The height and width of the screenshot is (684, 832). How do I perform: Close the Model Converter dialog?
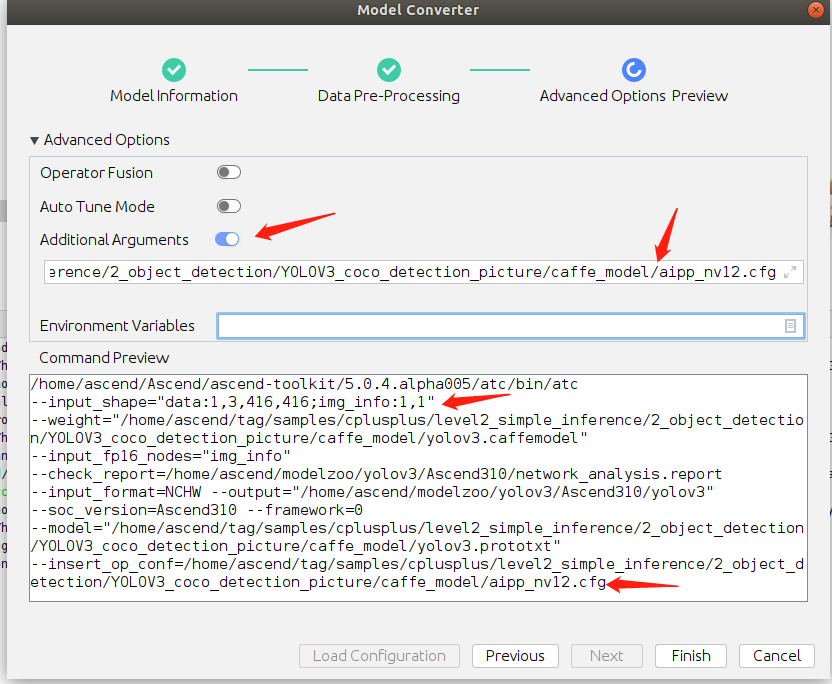[x=816, y=10]
